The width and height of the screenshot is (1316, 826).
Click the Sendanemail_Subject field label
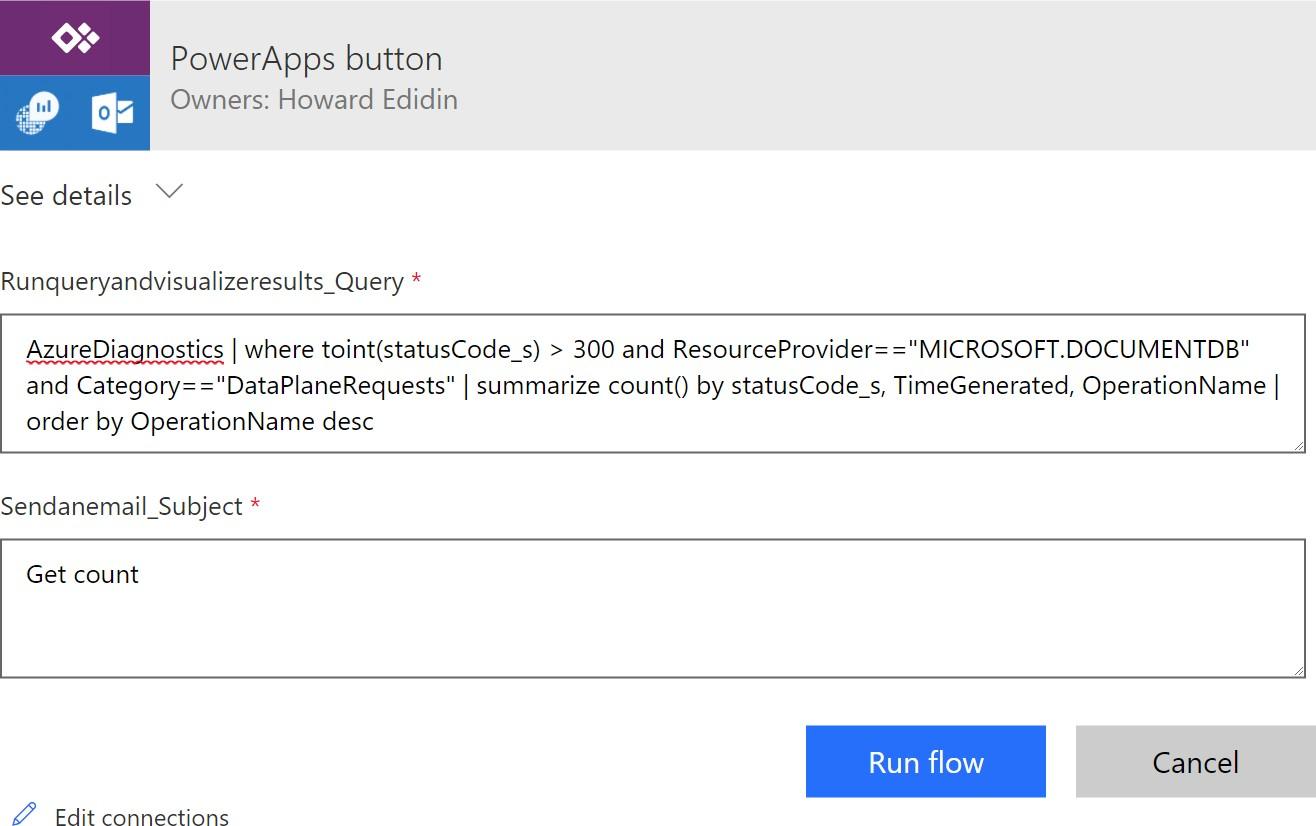click(122, 507)
